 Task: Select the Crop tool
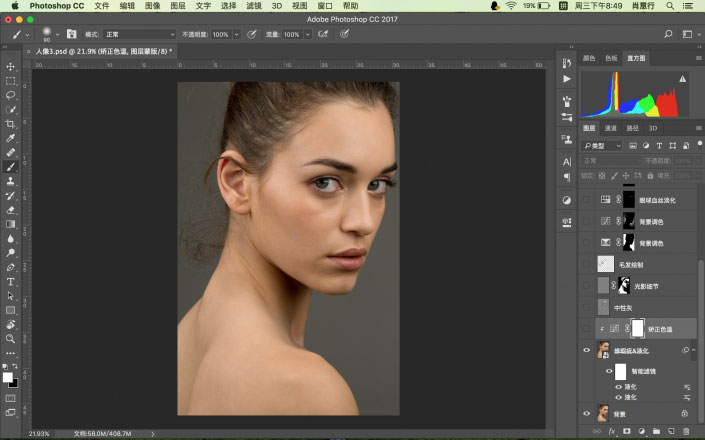11,123
